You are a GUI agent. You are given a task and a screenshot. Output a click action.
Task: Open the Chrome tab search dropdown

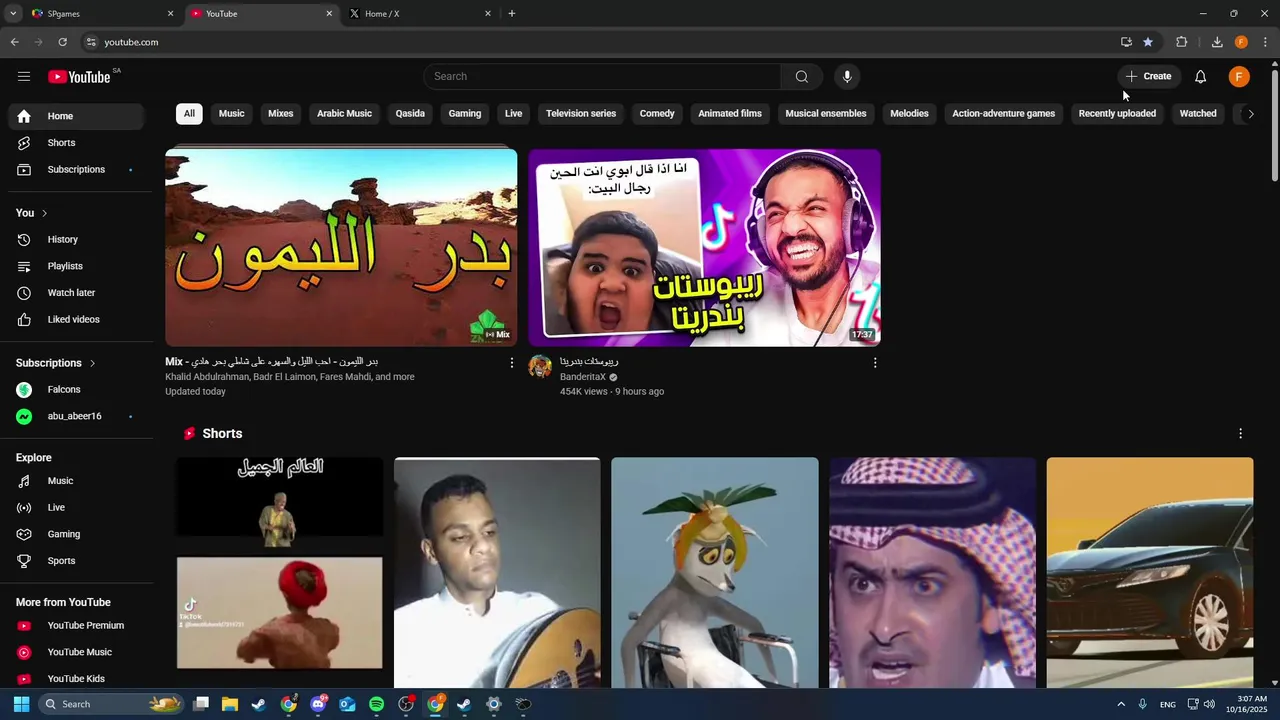tap(13, 14)
